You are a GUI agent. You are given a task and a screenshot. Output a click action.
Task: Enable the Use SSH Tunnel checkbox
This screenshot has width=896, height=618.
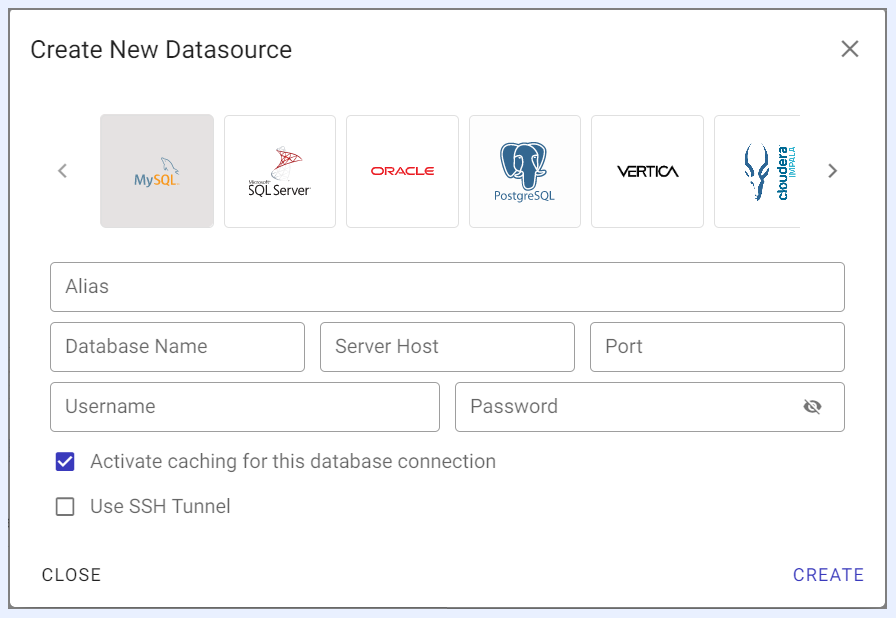(65, 507)
